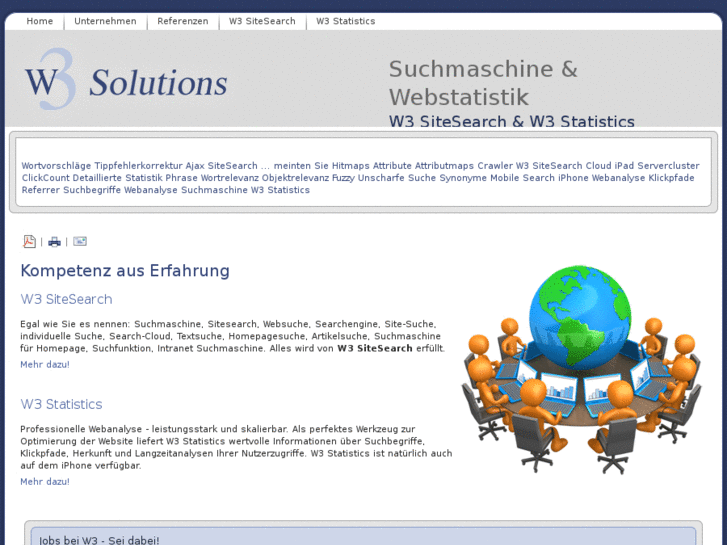Open the W3 SiteSearch section heading
This screenshot has height=545, width=727.
pyautogui.click(x=66, y=299)
